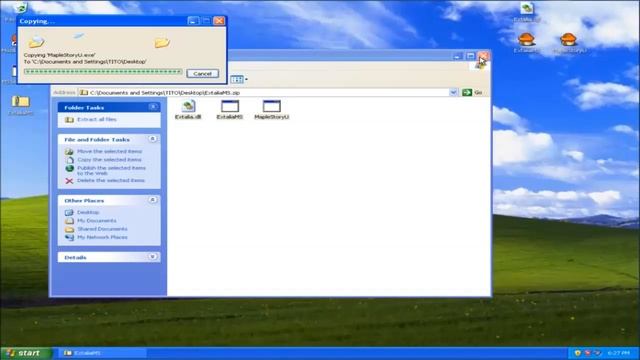Screen dimensions: 640x360
Task: Open the rightmost mushroom desktop icon
Action: [x=569, y=43]
